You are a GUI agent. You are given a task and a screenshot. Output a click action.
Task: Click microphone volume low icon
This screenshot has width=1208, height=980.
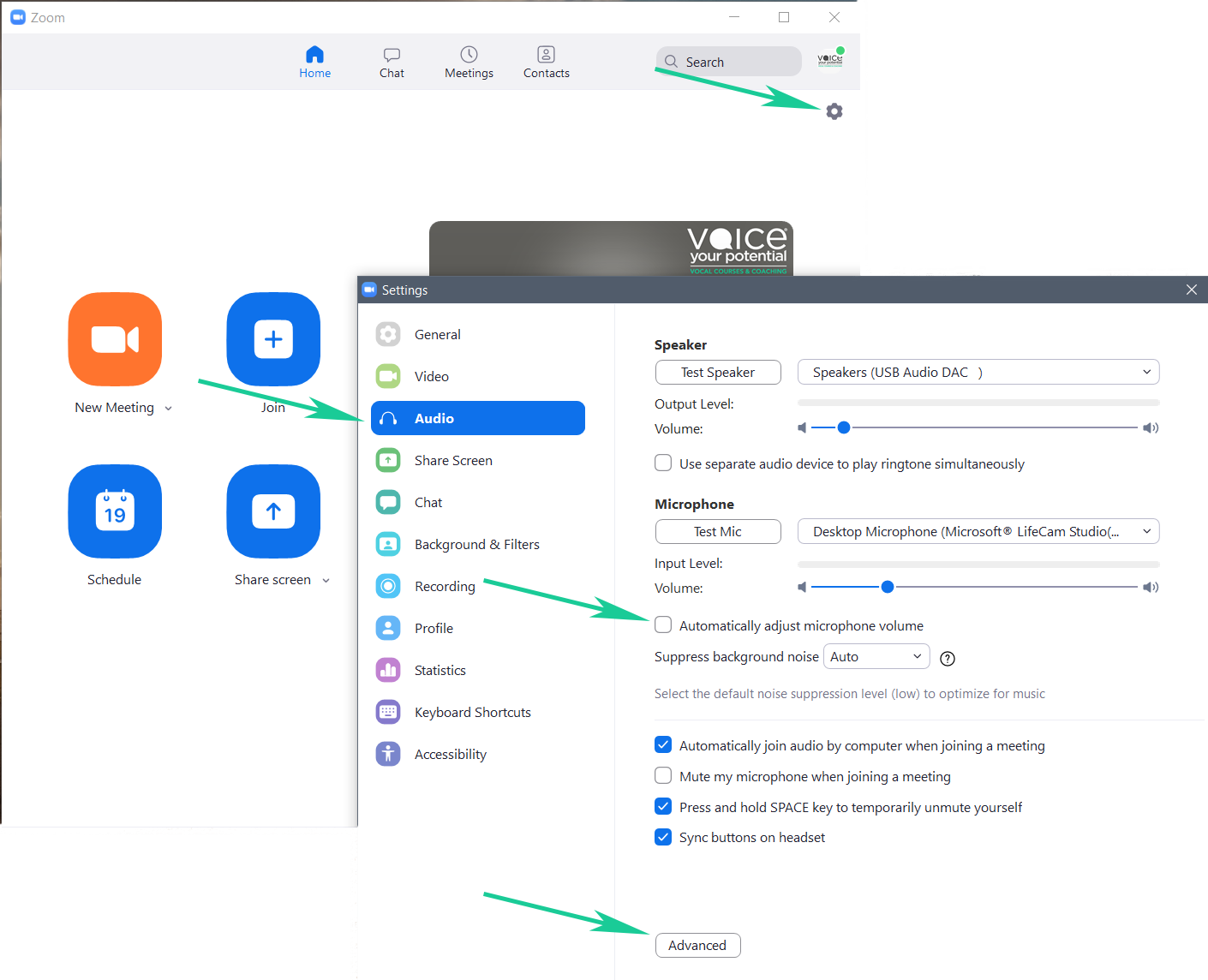click(x=802, y=587)
